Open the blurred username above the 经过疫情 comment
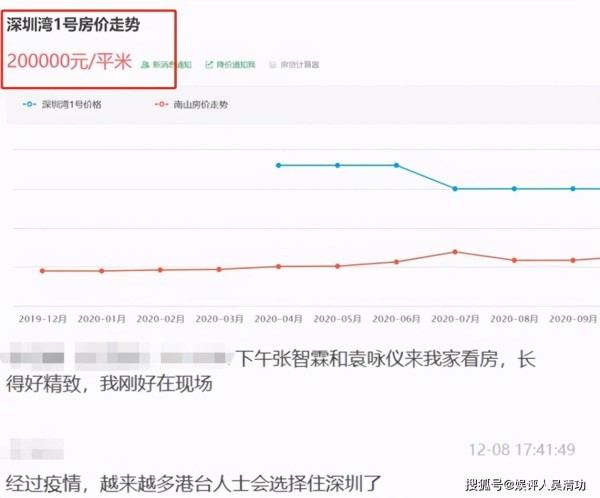This screenshot has height=498, width=600. click(37, 449)
